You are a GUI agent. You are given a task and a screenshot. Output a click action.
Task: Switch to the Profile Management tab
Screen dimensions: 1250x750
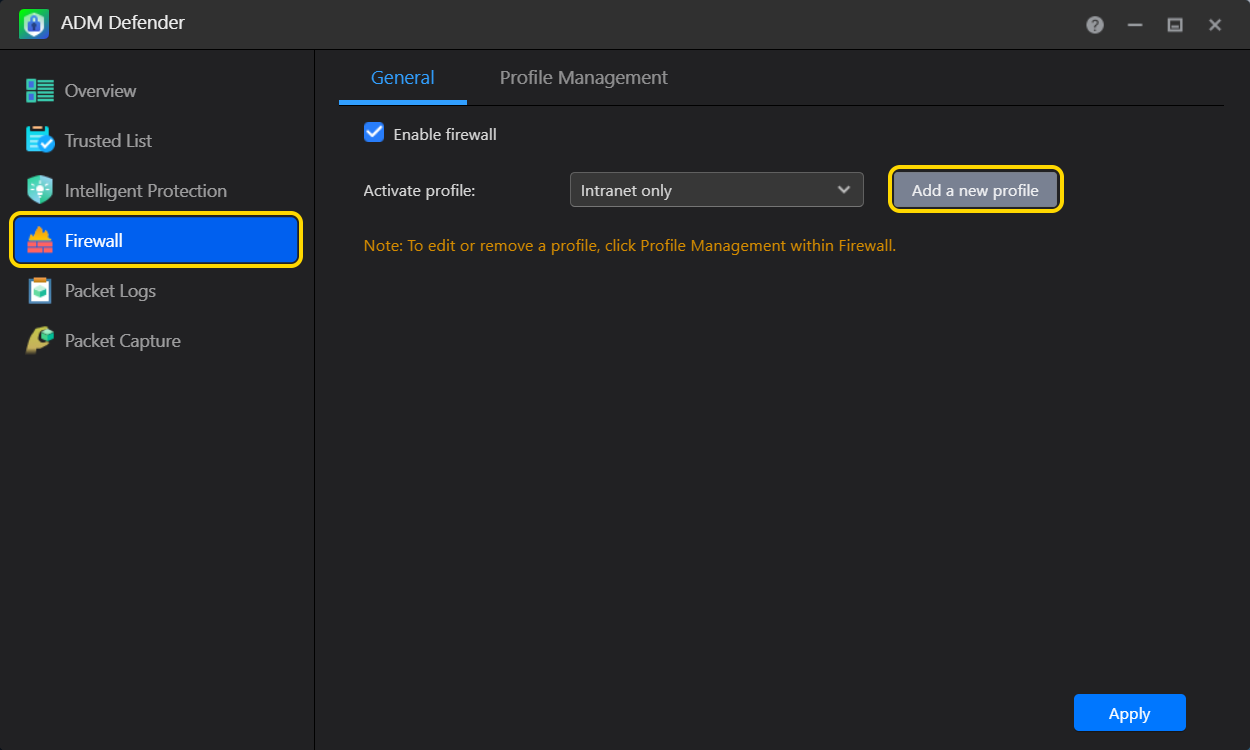point(584,78)
